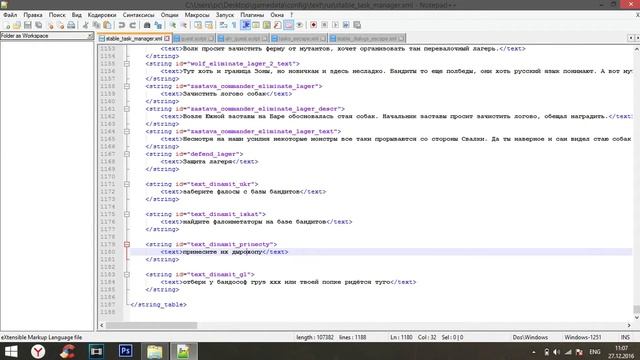Collapse the wolf_eliminate_lager_2_text string block
Image resolution: width=640 pixels, height=360 pixels.
coord(127,64)
